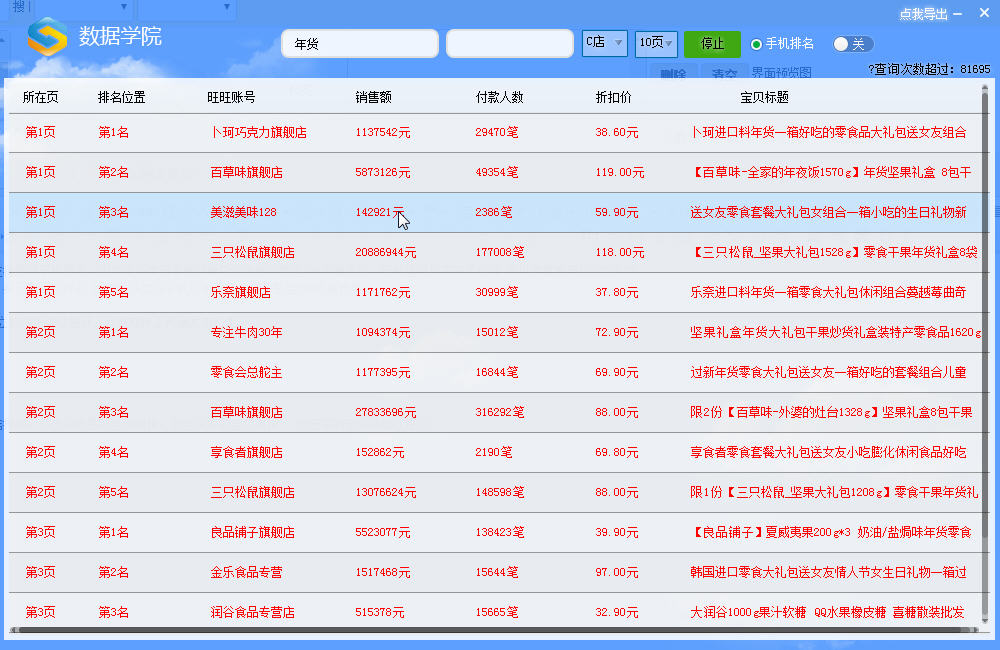Click the discount price 119.00元
The width and height of the screenshot is (1000, 650).
[x=619, y=172]
